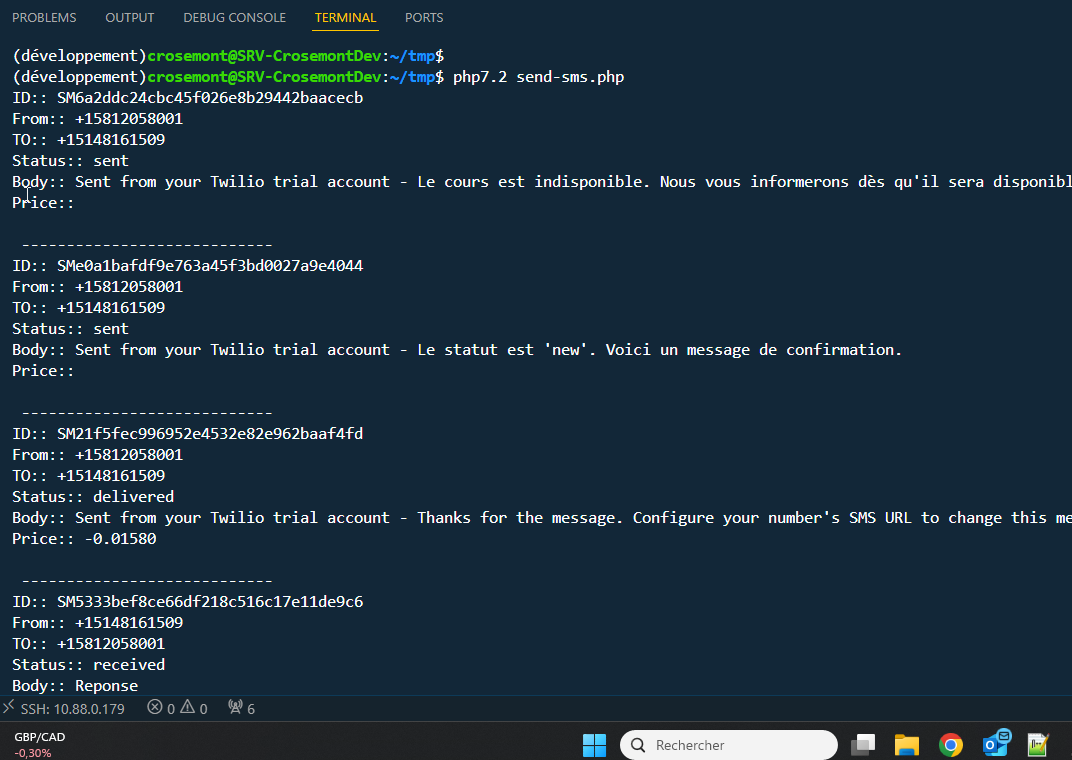Open Notepad++ from the taskbar
Image resolution: width=1072 pixels, height=760 pixels.
[1038, 745]
